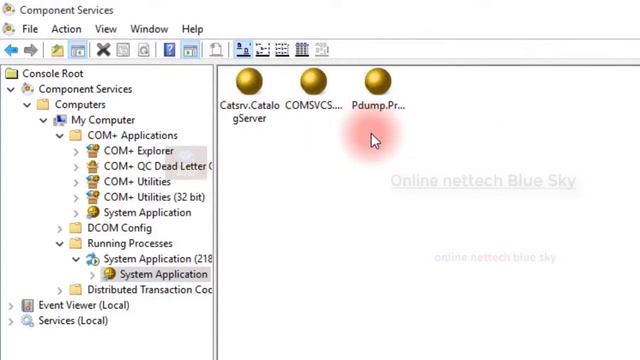The image size is (640, 360).
Task: Click the Export List page icon
Action: coord(216,50)
